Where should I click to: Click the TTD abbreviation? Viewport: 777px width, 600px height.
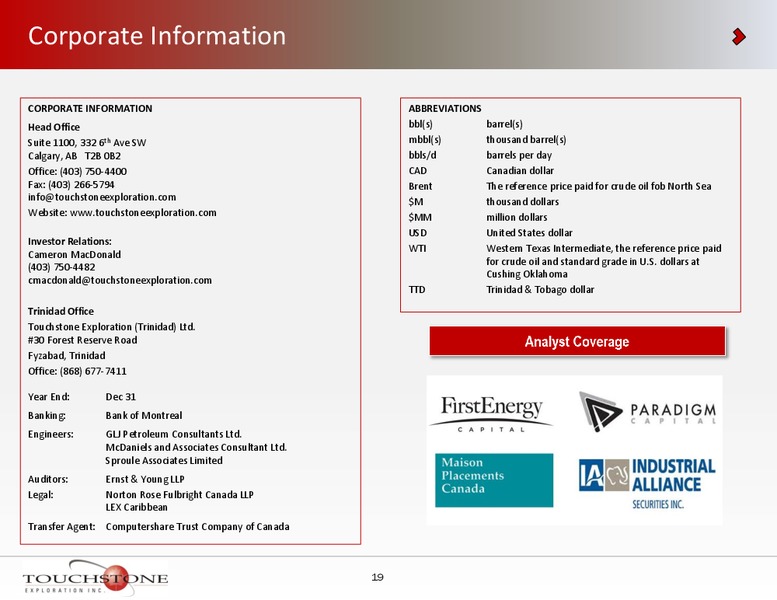click(417, 290)
